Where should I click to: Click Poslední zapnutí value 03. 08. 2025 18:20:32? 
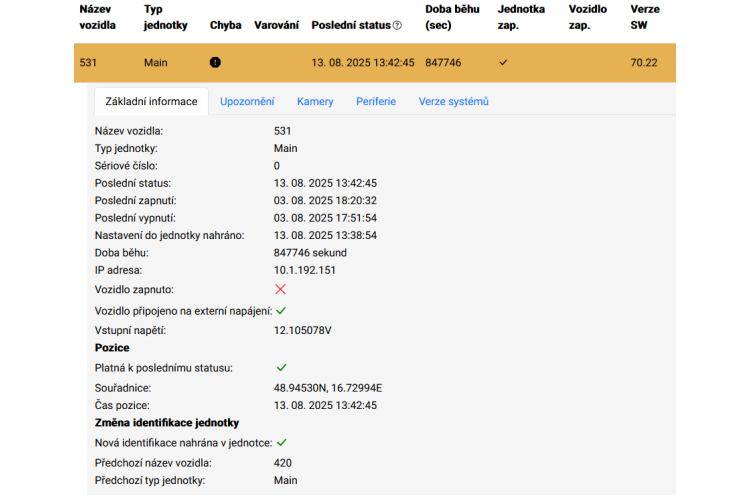[x=325, y=200]
